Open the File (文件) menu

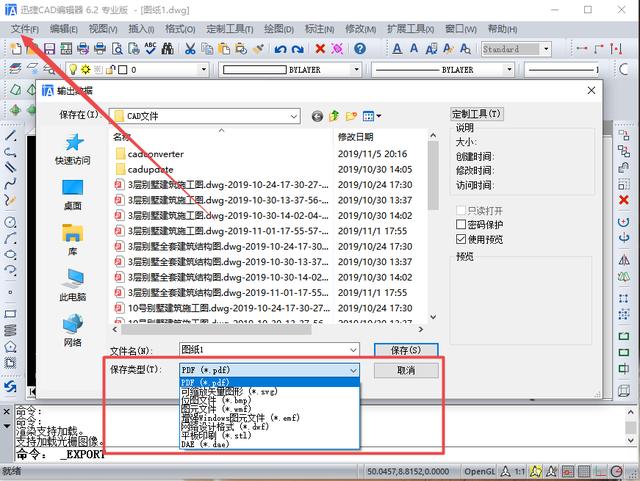[25, 29]
